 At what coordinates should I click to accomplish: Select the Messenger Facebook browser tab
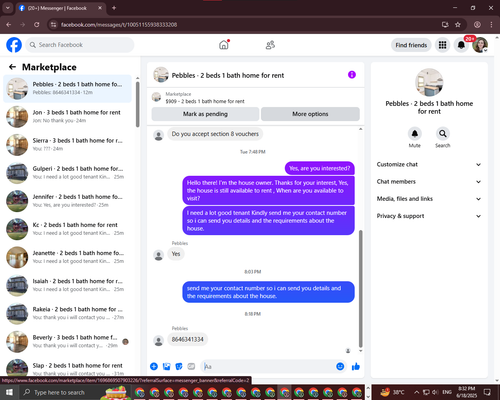pos(60,8)
